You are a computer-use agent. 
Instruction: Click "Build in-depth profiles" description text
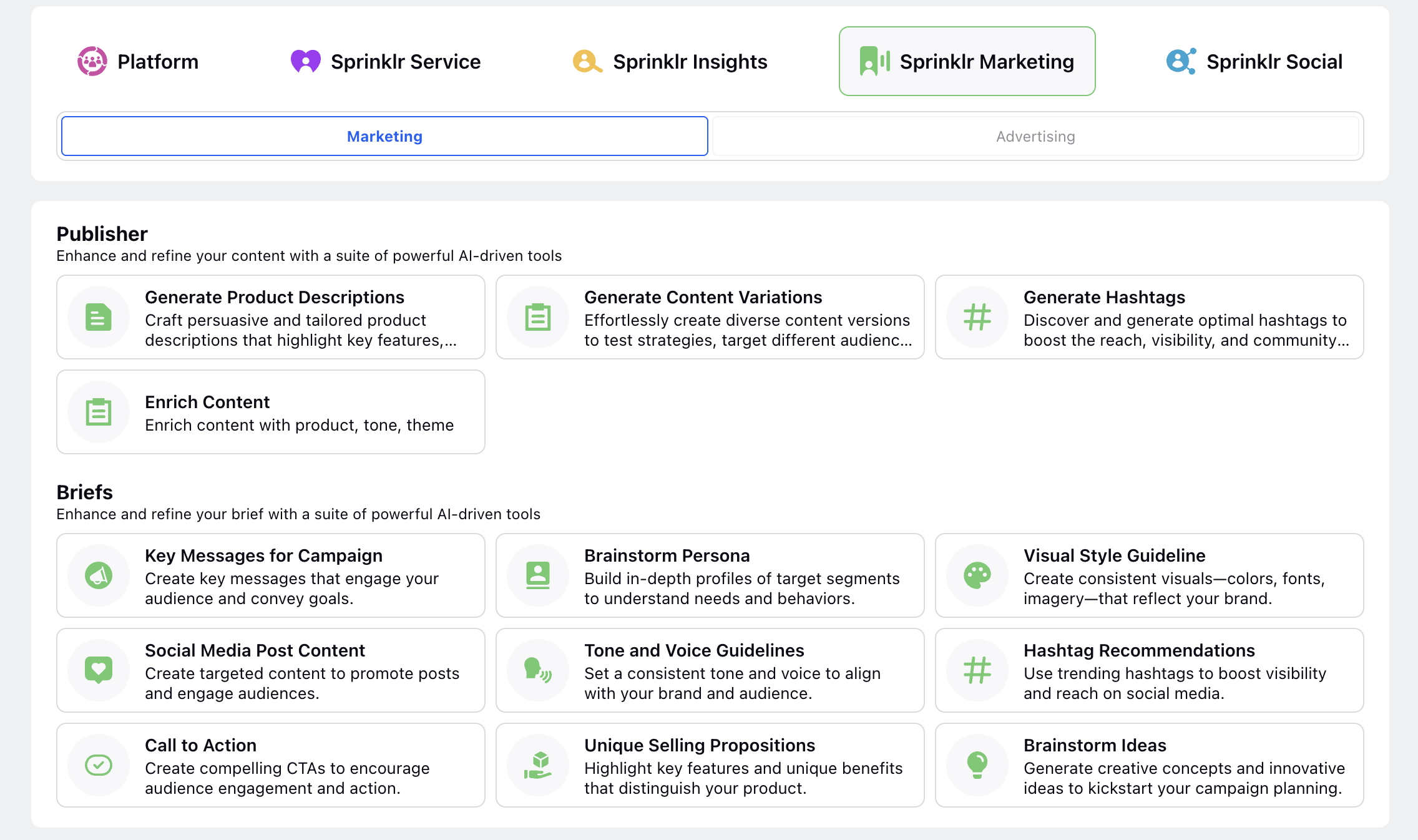[742, 588]
